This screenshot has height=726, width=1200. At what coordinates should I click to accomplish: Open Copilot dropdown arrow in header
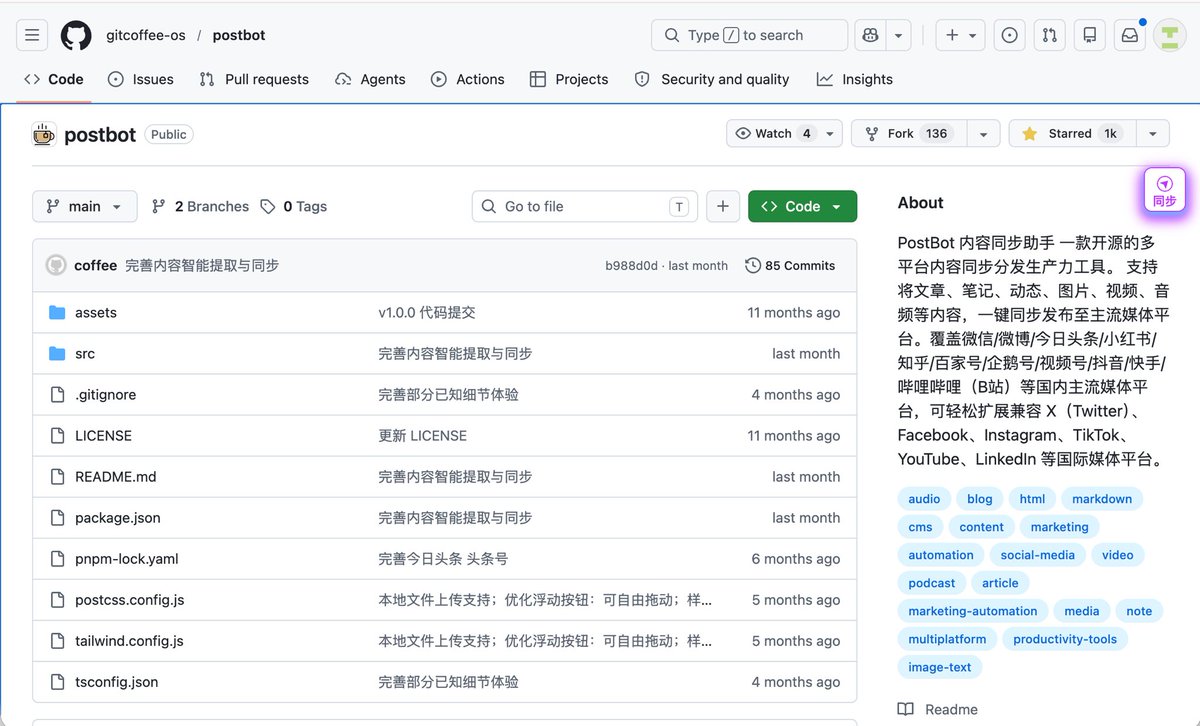[x=899, y=35]
